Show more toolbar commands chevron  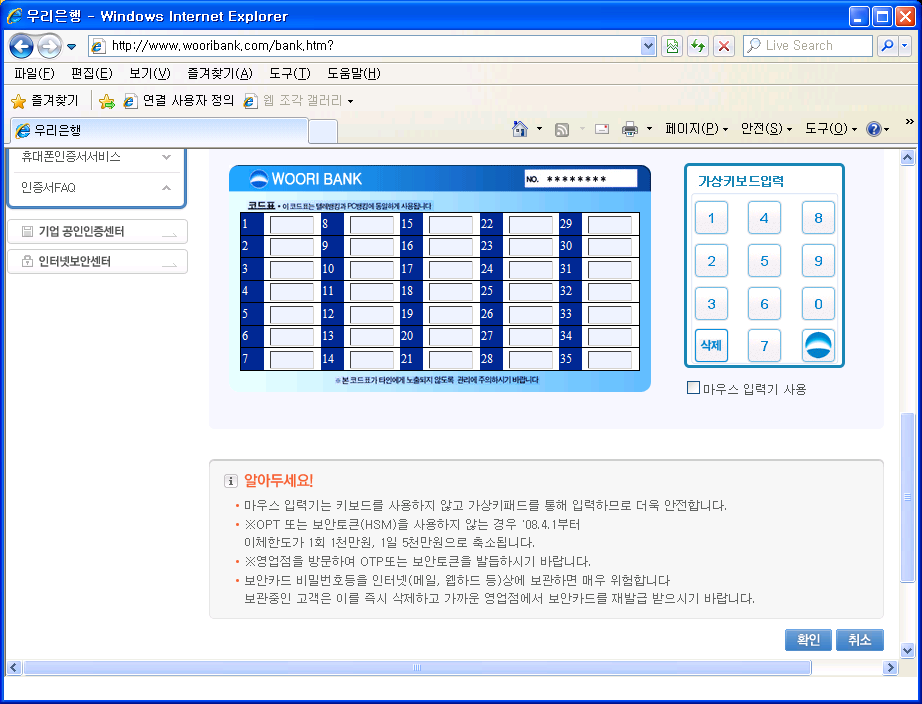click(910, 122)
